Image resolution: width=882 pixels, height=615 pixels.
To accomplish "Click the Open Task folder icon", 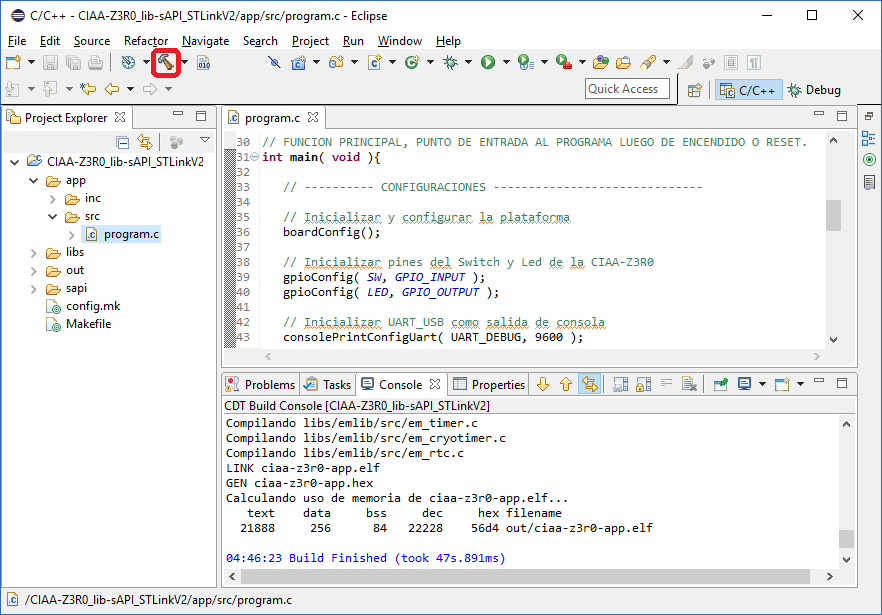I will pos(623,62).
